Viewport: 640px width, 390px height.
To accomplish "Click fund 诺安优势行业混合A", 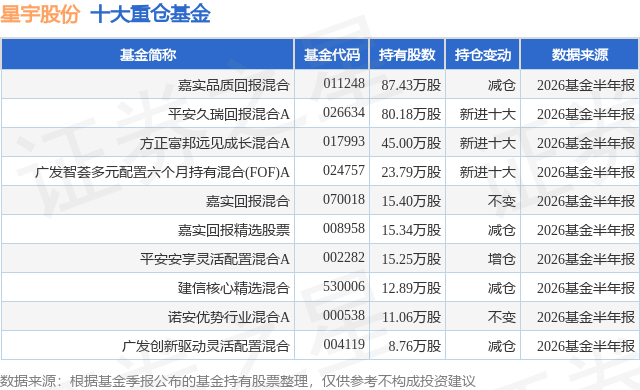I will point(229,317).
